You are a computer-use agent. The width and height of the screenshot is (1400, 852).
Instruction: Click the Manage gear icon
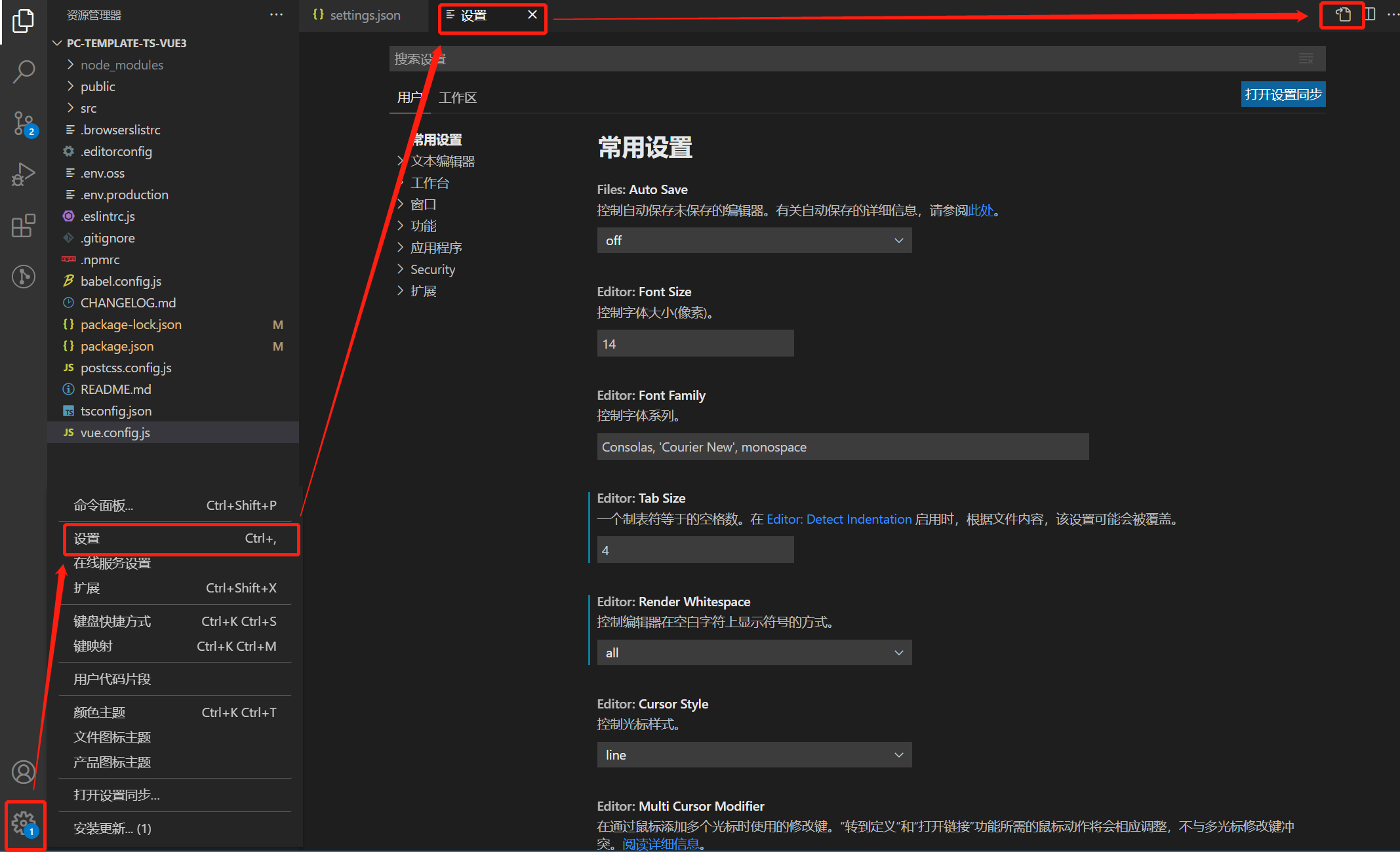pos(24,823)
